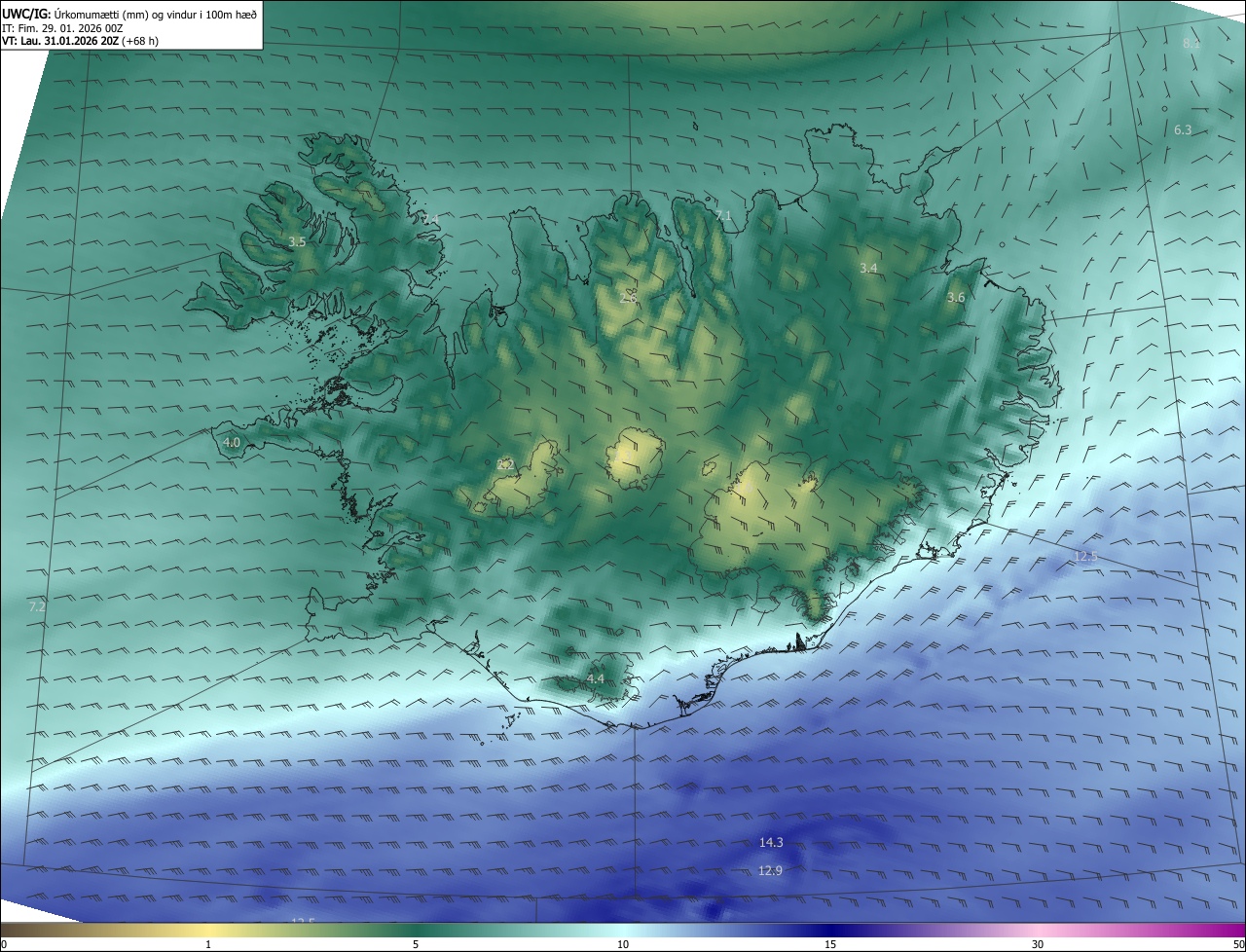Click the 7.2 value in the western sea
The height and width of the screenshot is (952, 1246).
(37, 606)
